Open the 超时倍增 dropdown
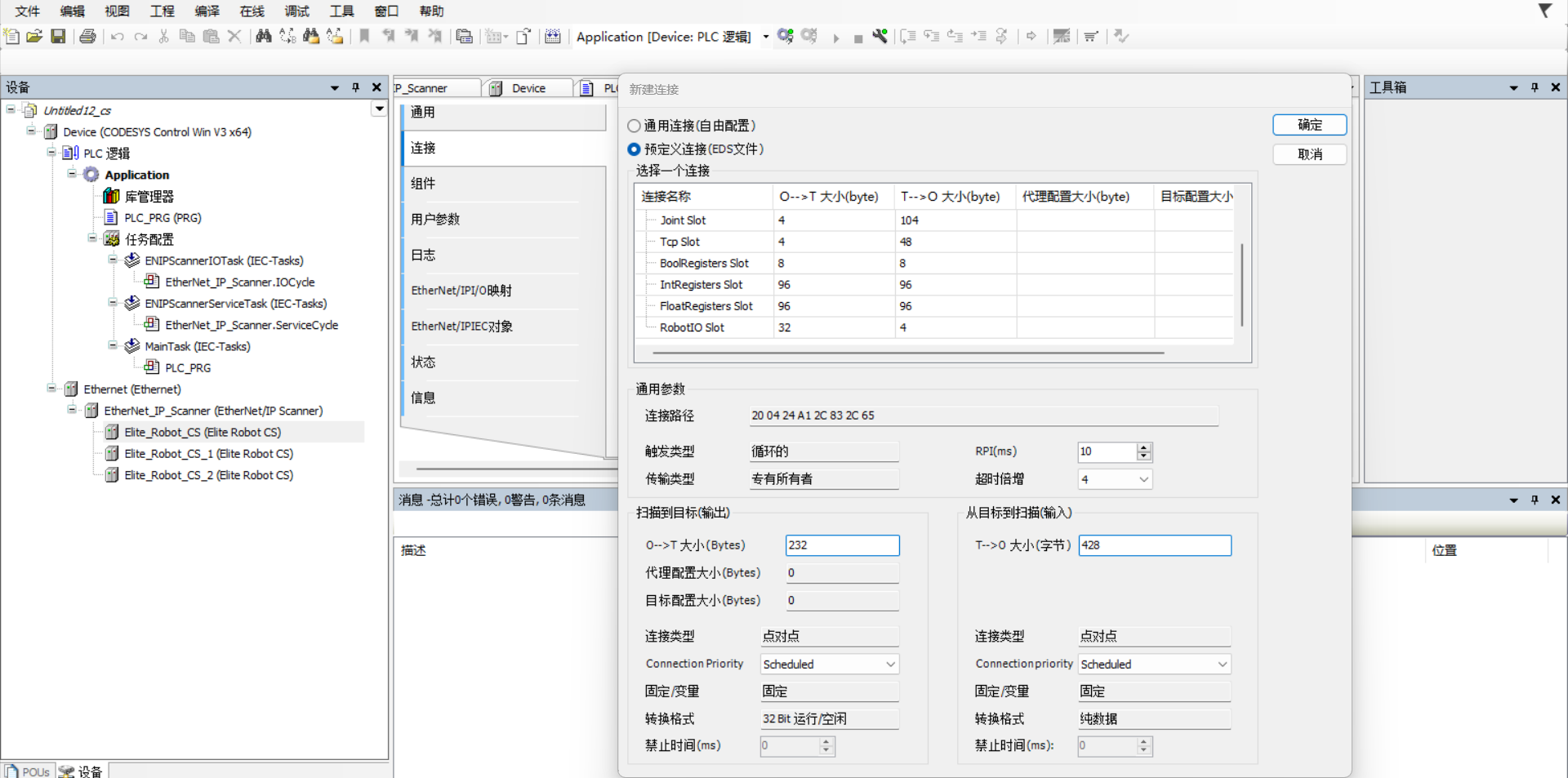 click(1143, 479)
